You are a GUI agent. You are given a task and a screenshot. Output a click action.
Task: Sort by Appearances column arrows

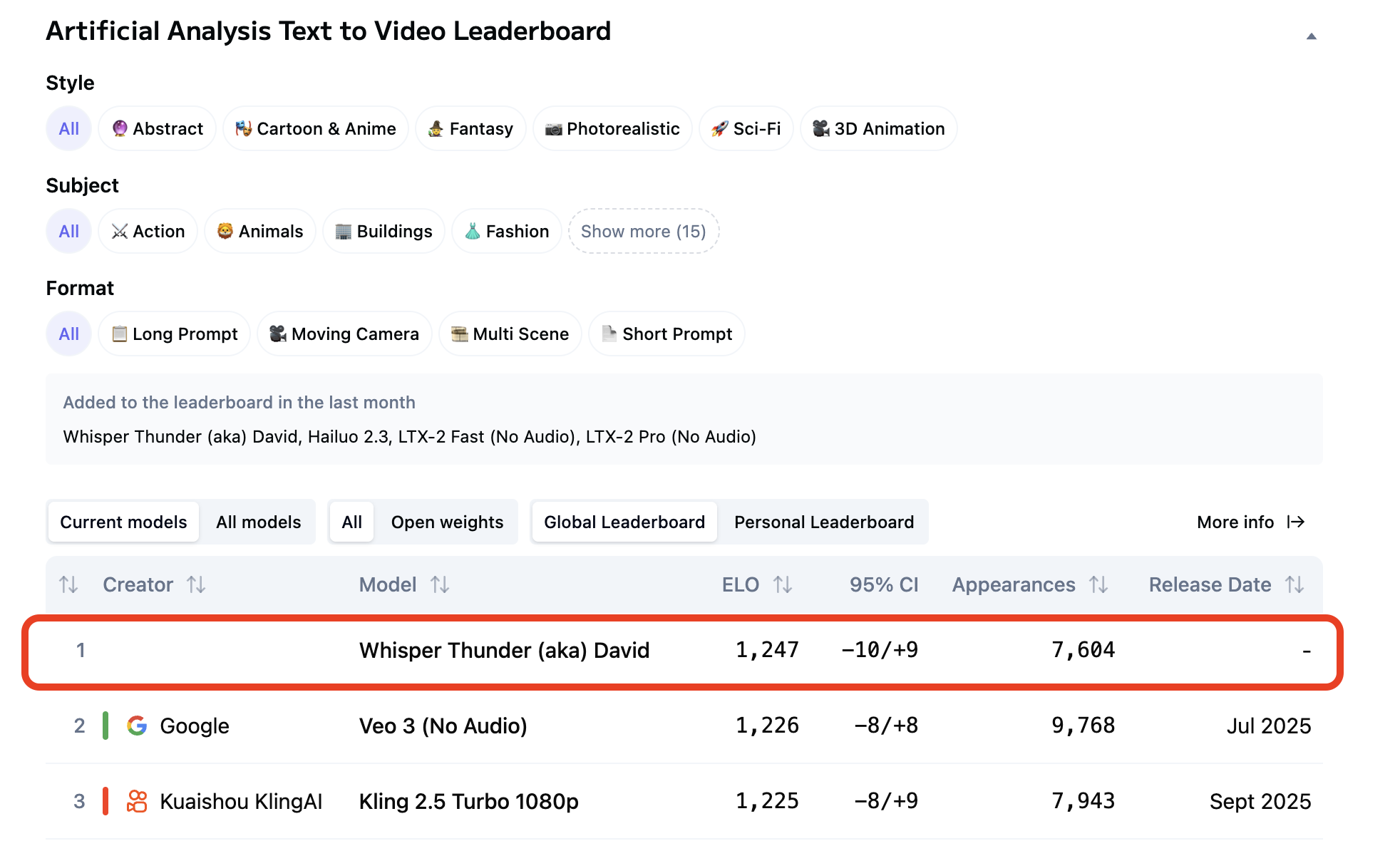click(x=1098, y=585)
